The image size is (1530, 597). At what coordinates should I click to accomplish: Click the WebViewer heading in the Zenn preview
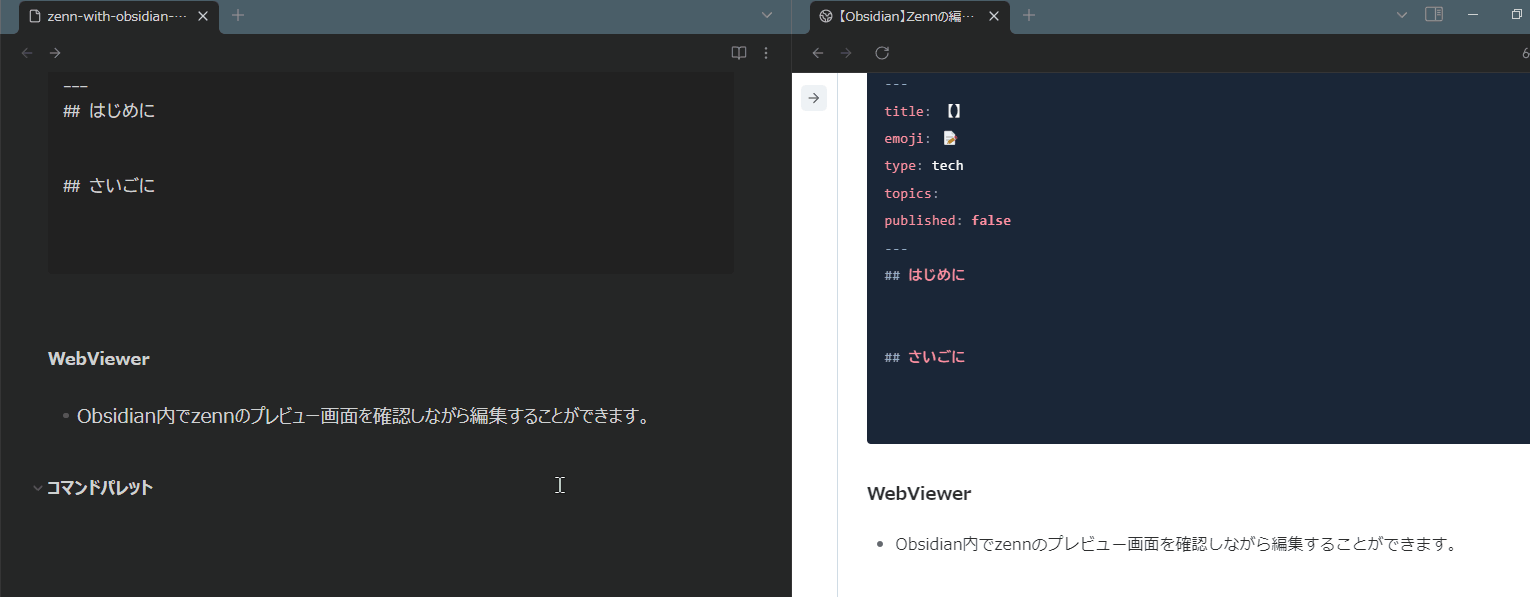(x=919, y=493)
